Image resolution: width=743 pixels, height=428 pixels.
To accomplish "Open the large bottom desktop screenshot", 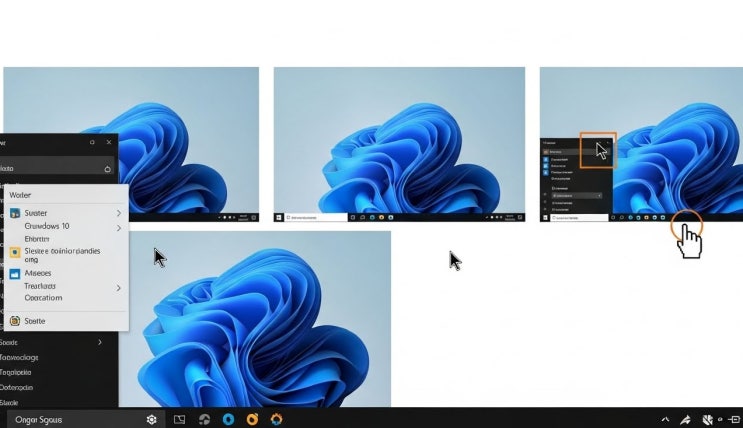I will coord(255,319).
